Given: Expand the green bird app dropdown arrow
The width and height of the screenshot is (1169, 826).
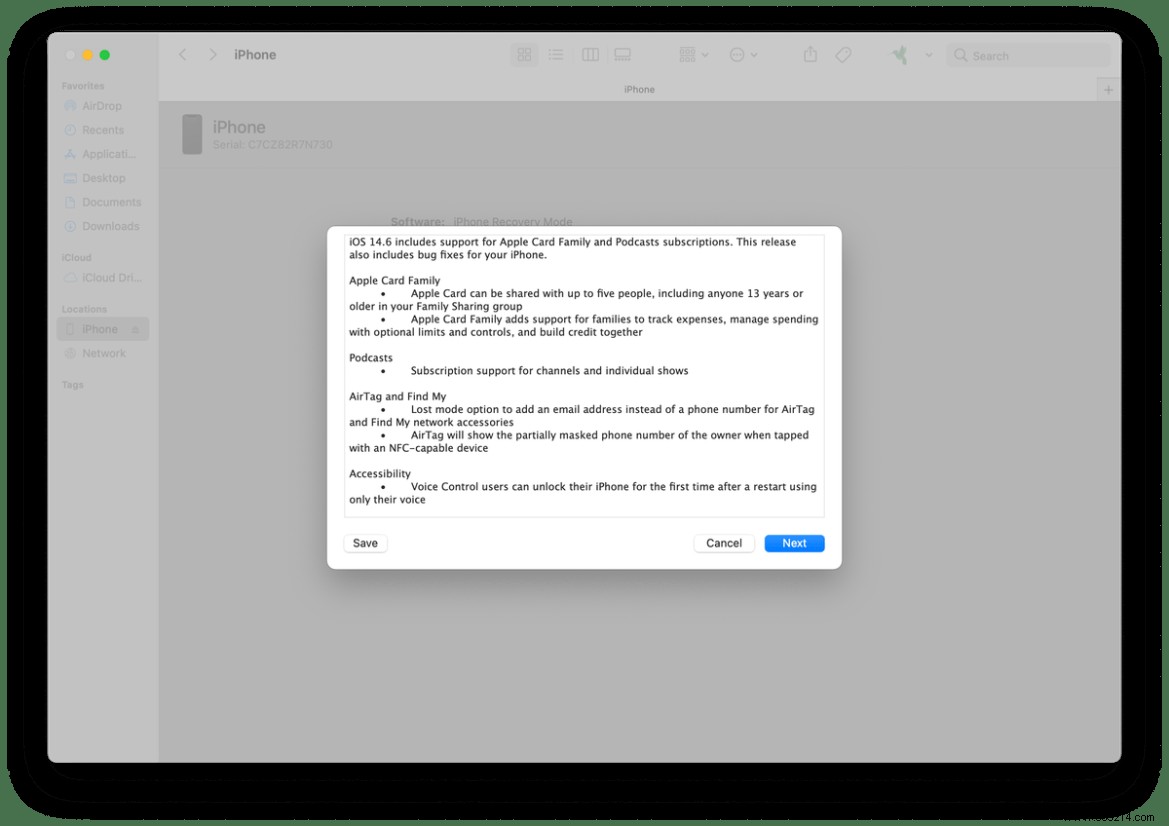Looking at the screenshot, I should pyautogui.click(x=928, y=55).
